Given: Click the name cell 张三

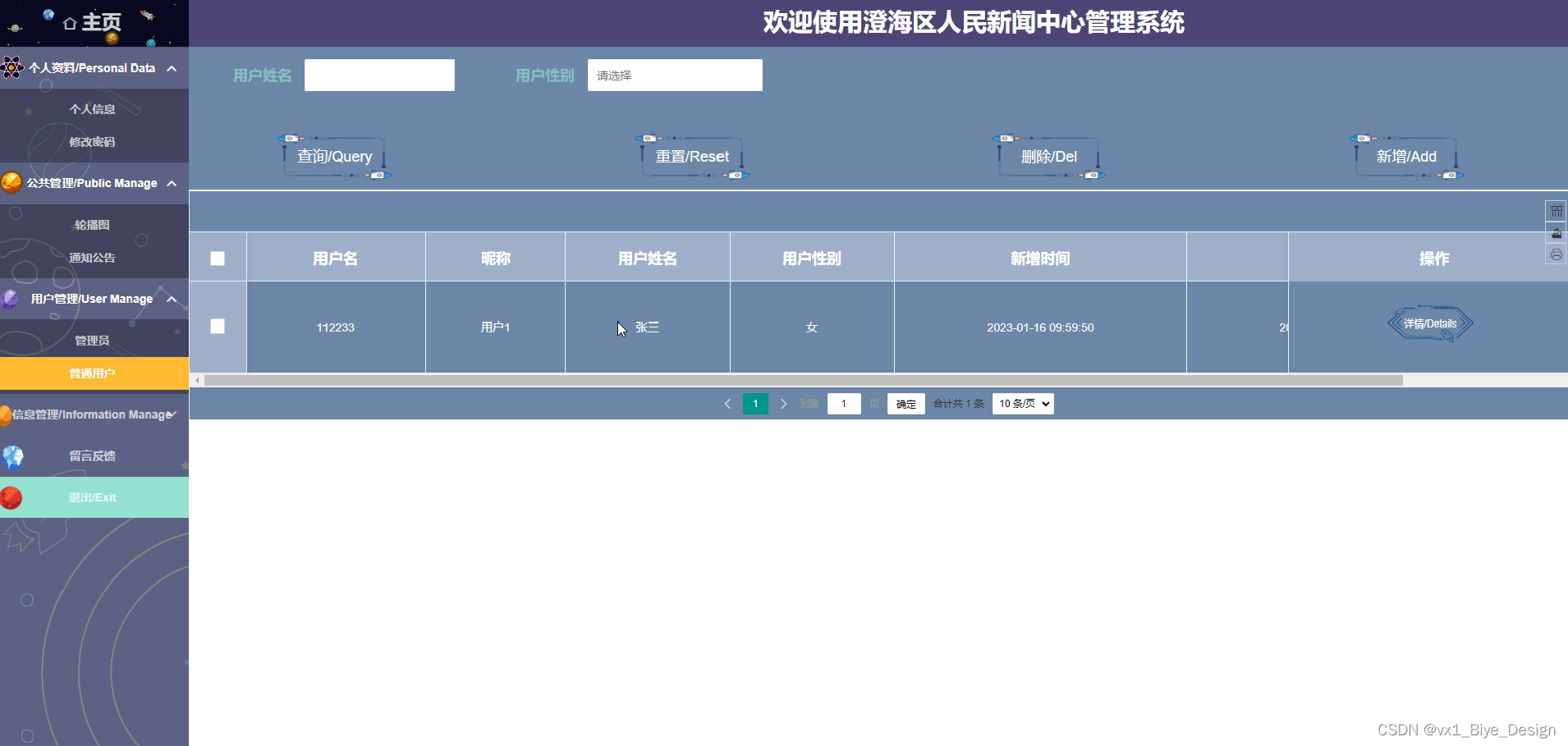Looking at the screenshot, I should click(648, 327).
